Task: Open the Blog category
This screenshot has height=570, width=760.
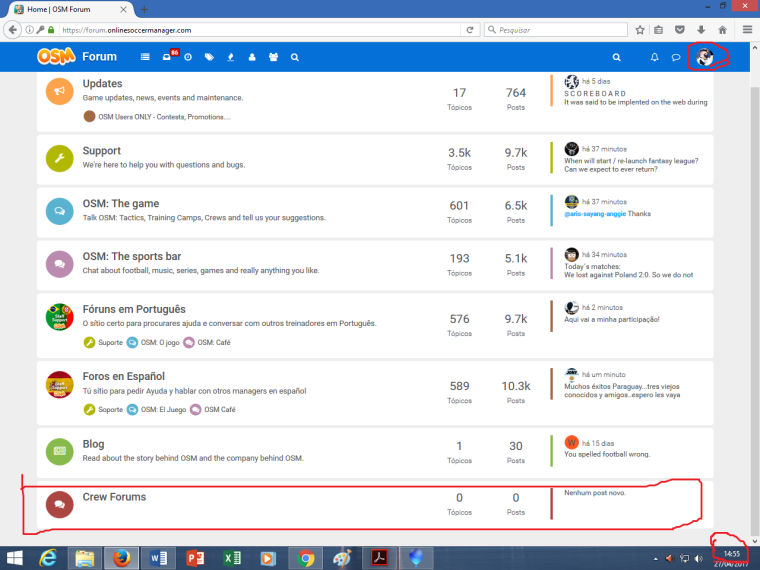Action: click(x=93, y=444)
